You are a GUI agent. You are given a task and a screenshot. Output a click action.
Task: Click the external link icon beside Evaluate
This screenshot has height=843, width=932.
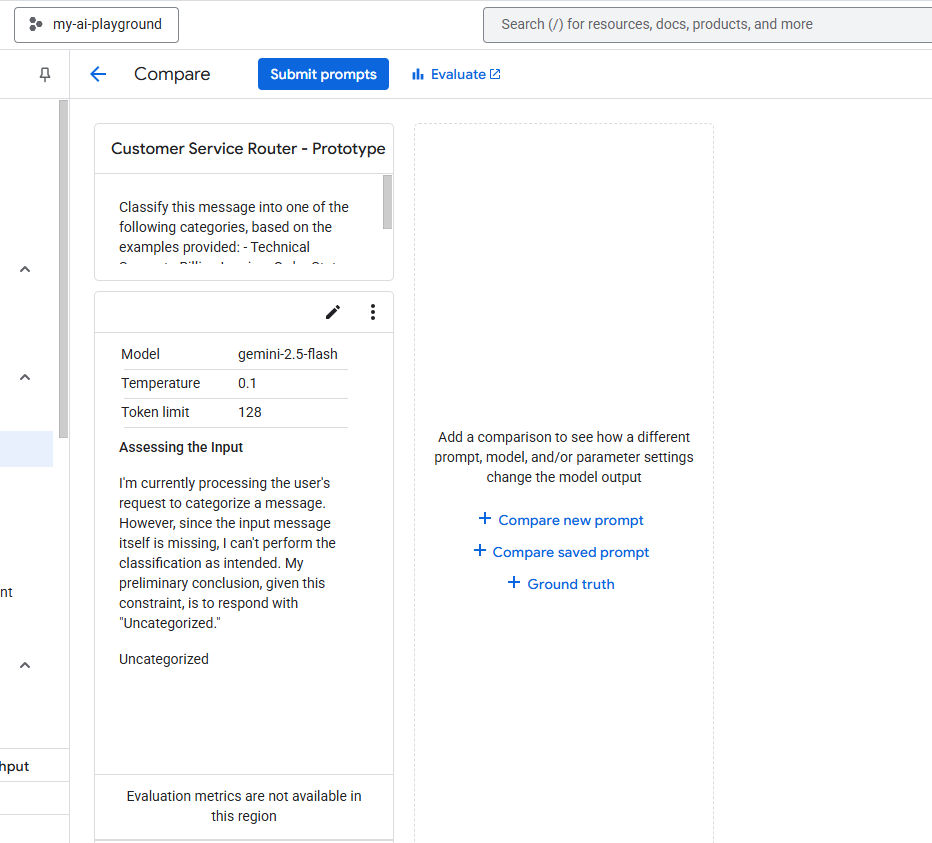point(495,74)
